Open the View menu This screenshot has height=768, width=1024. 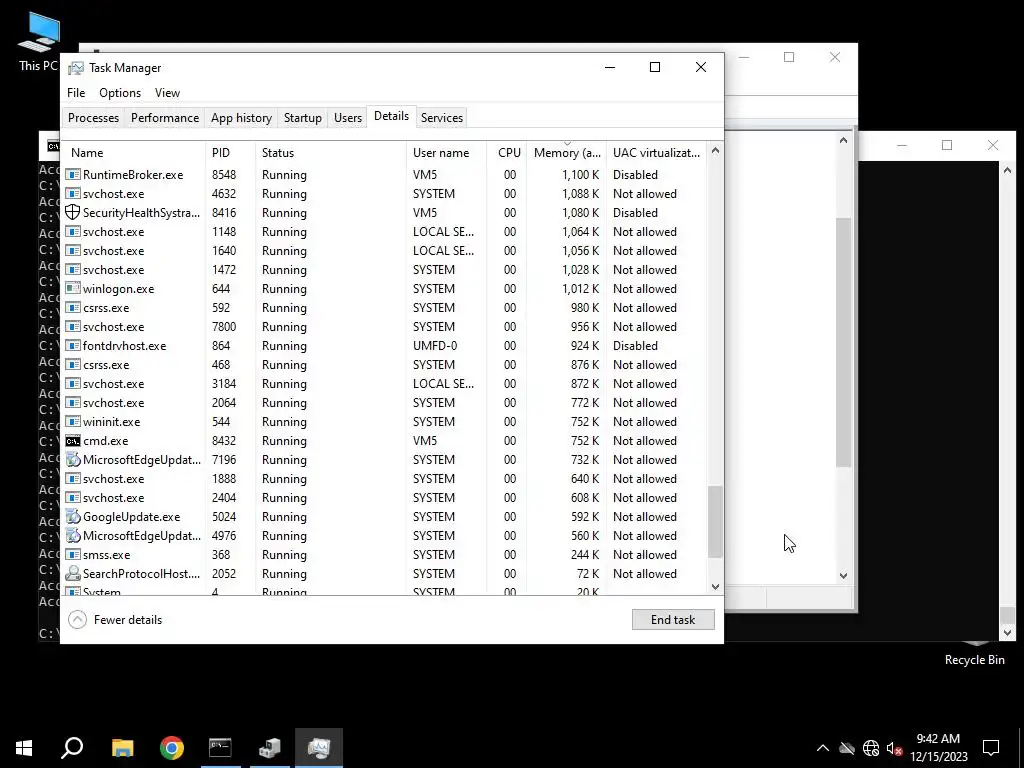[167, 93]
